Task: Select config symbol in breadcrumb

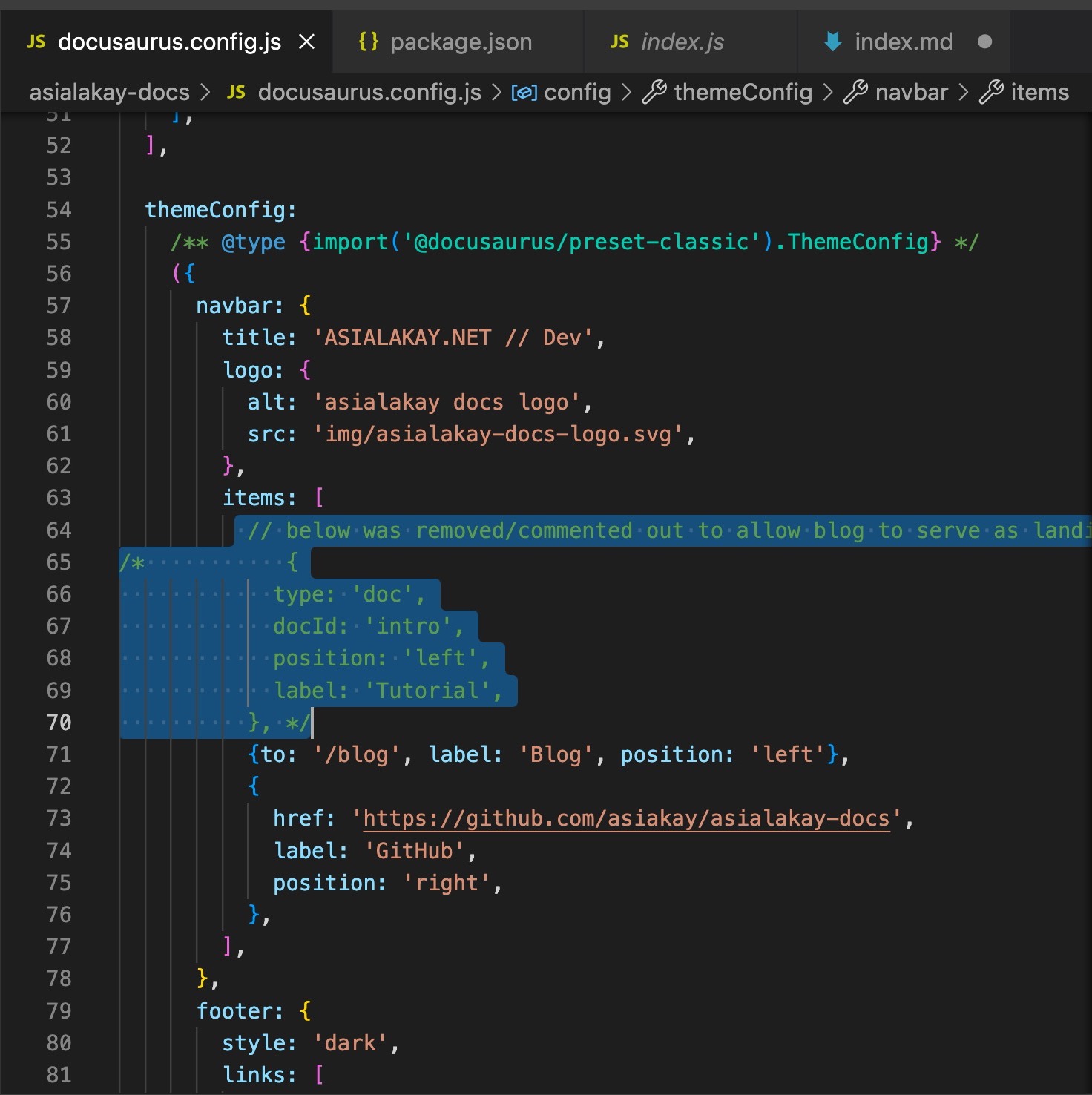Action: click(576, 93)
